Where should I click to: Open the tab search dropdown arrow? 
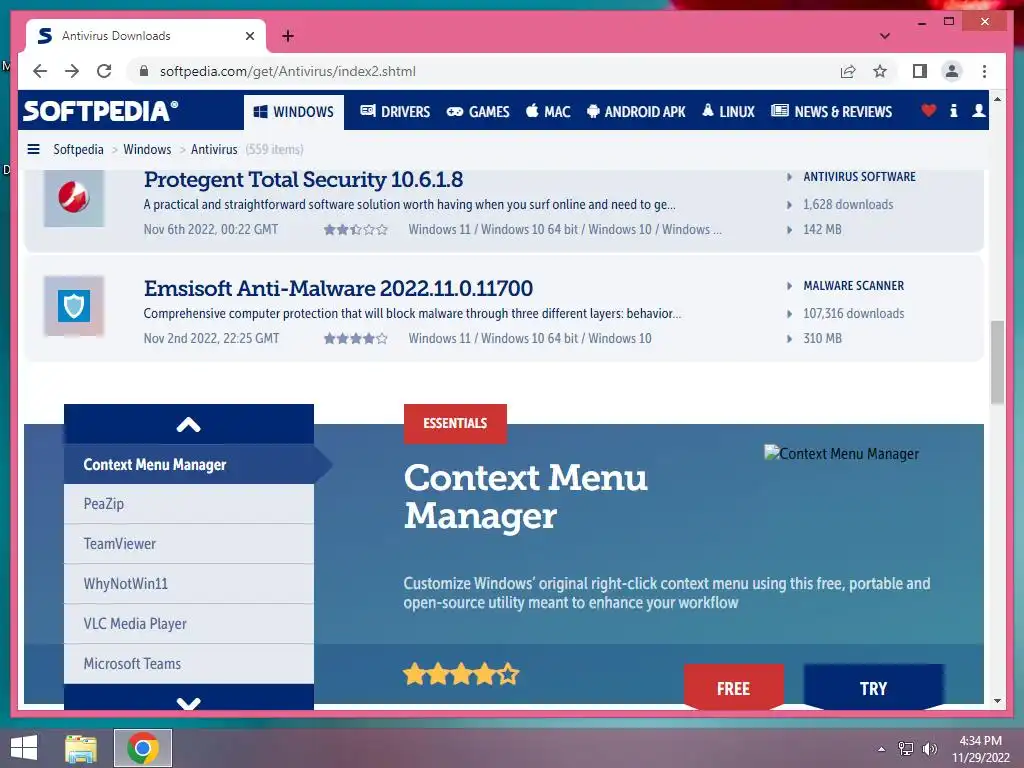[x=884, y=36]
